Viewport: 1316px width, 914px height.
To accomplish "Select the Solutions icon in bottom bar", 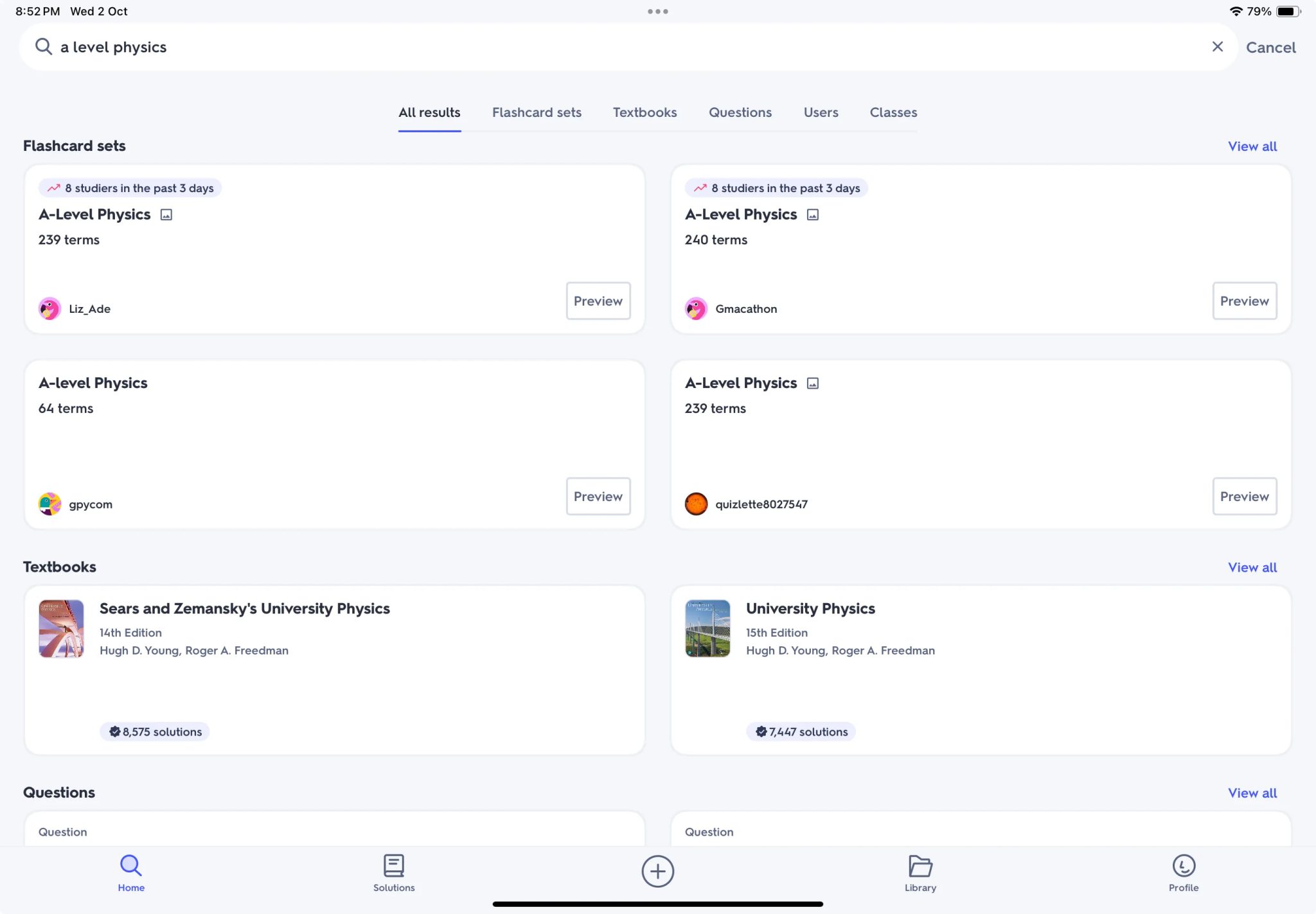I will coord(394,868).
